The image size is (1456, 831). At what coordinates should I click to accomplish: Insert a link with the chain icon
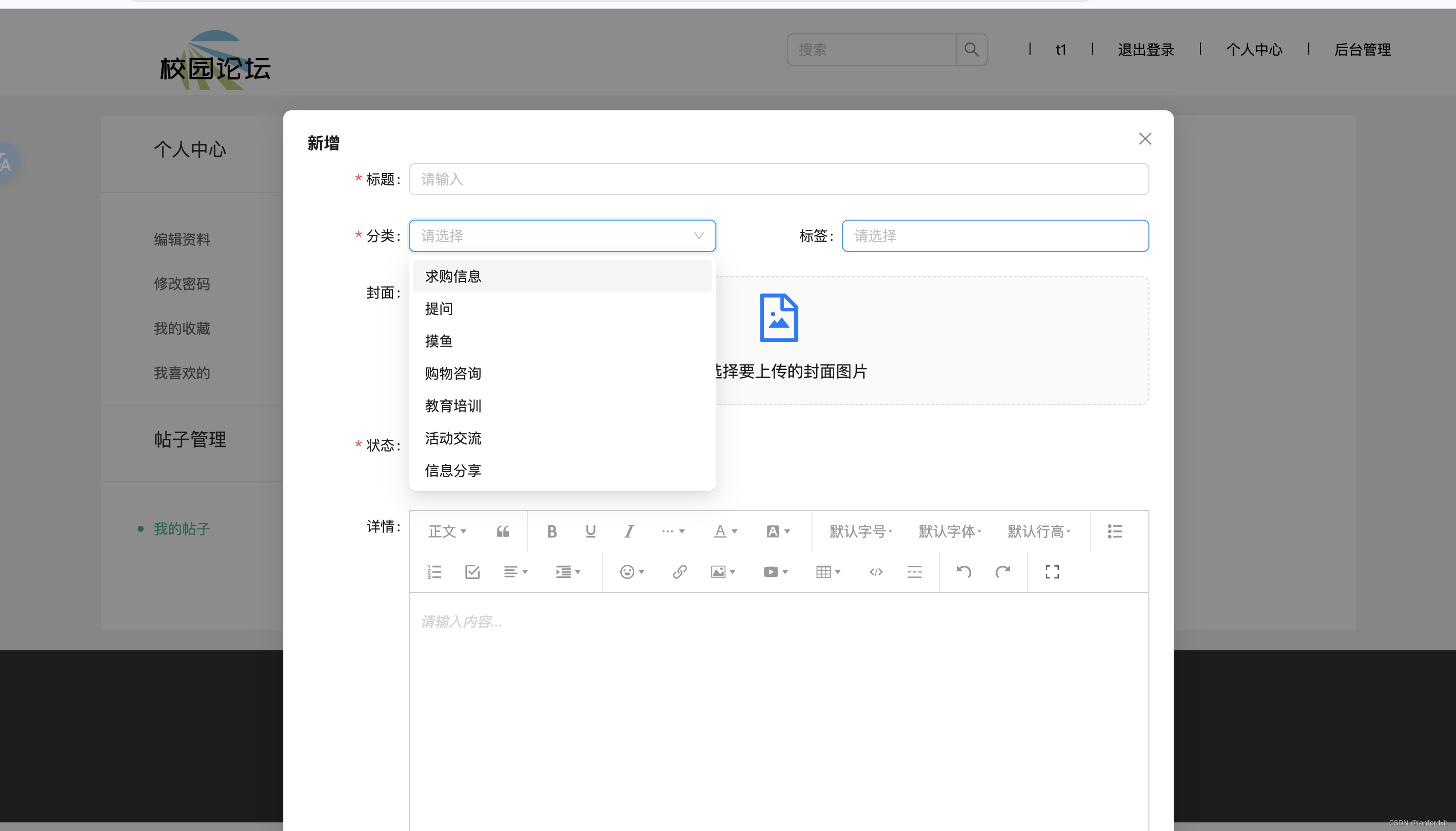(x=679, y=572)
